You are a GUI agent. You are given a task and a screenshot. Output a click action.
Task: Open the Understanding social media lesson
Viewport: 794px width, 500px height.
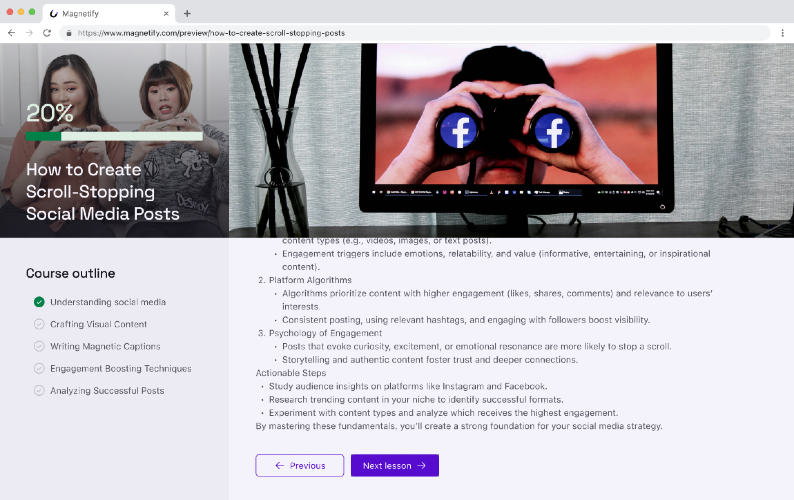click(x=108, y=302)
